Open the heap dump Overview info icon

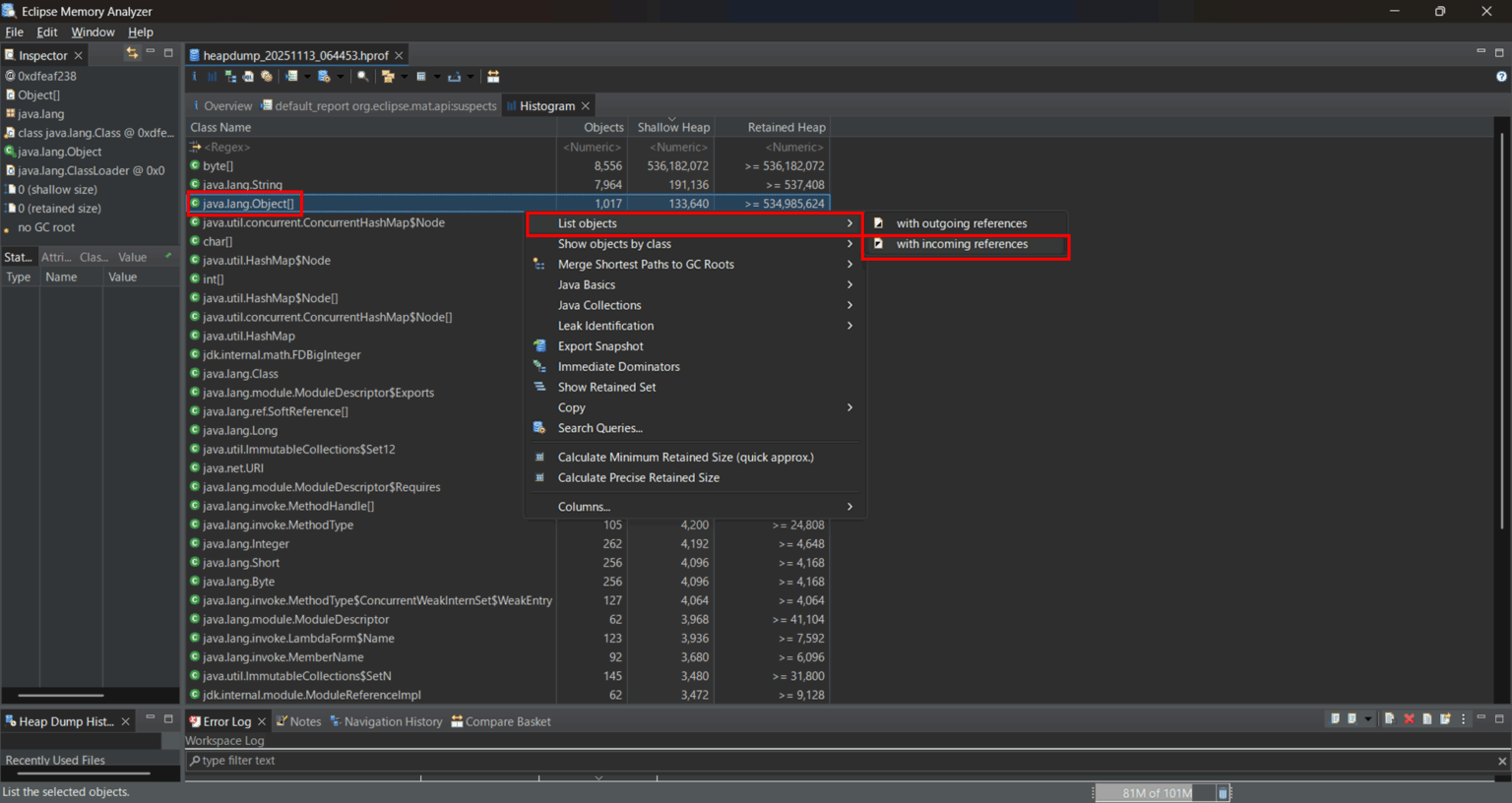(194, 76)
